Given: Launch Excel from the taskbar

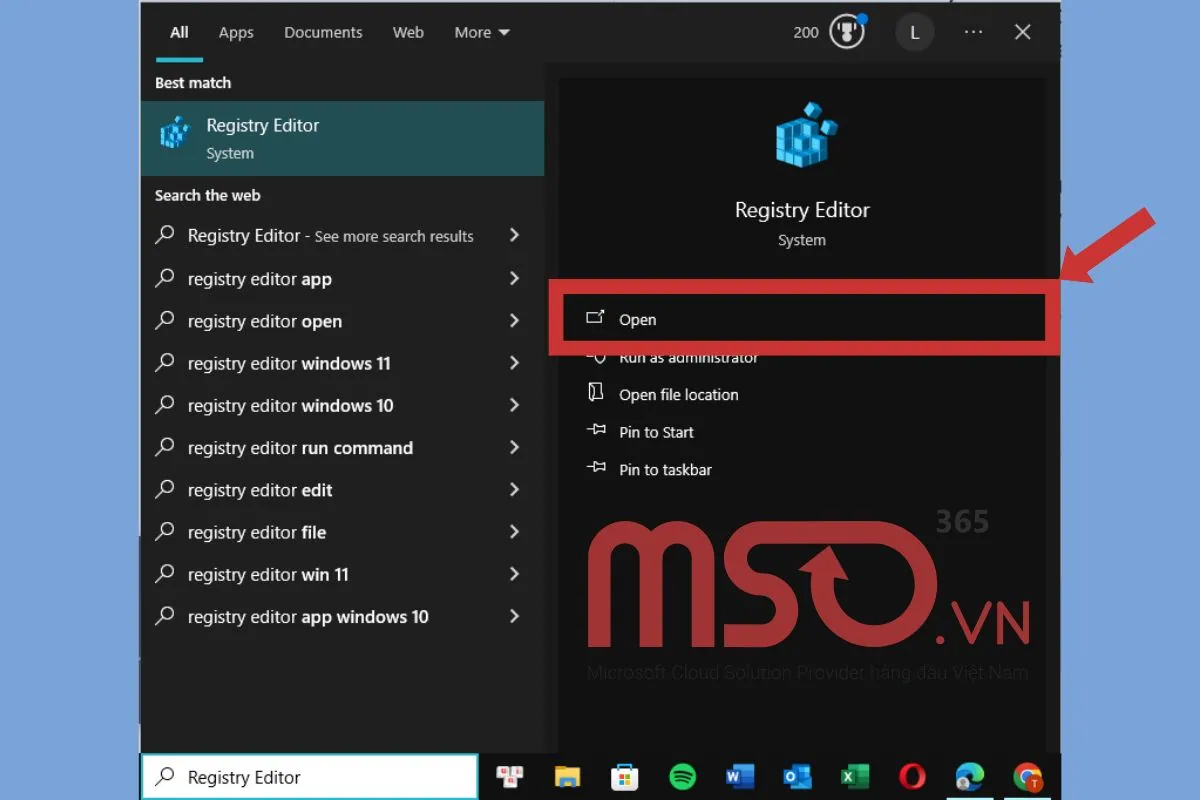Looking at the screenshot, I should coord(854,777).
